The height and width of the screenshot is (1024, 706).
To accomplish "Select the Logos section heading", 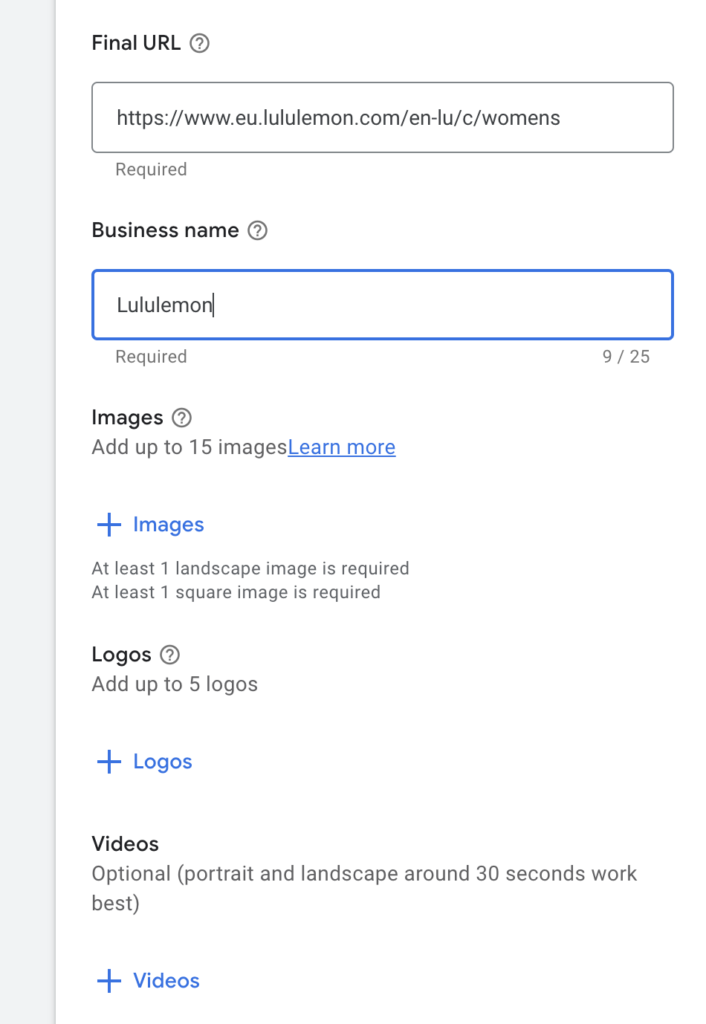I will pyautogui.click(x=121, y=654).
